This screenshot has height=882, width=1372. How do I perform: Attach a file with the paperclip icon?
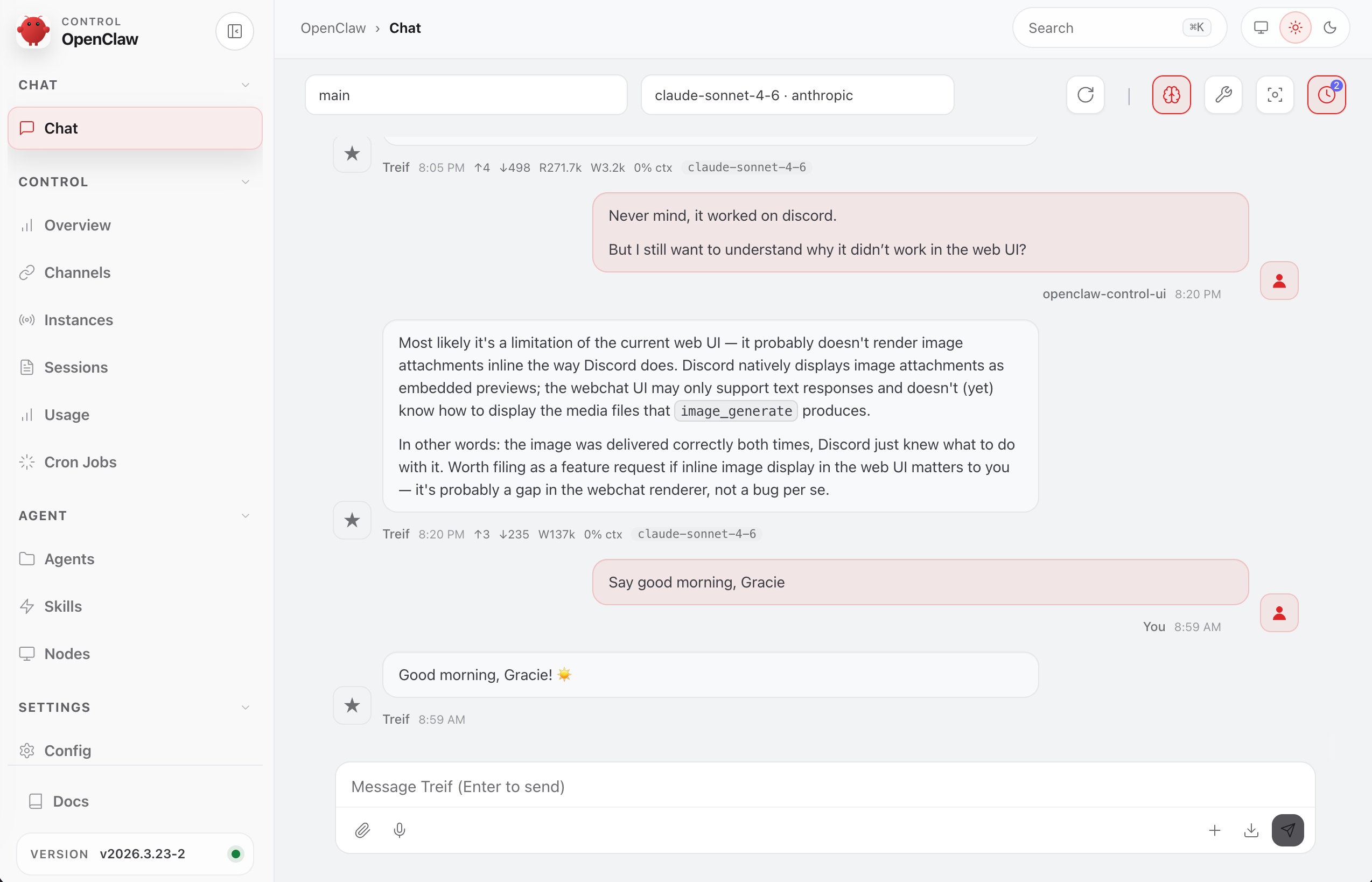tap(361, 830)
